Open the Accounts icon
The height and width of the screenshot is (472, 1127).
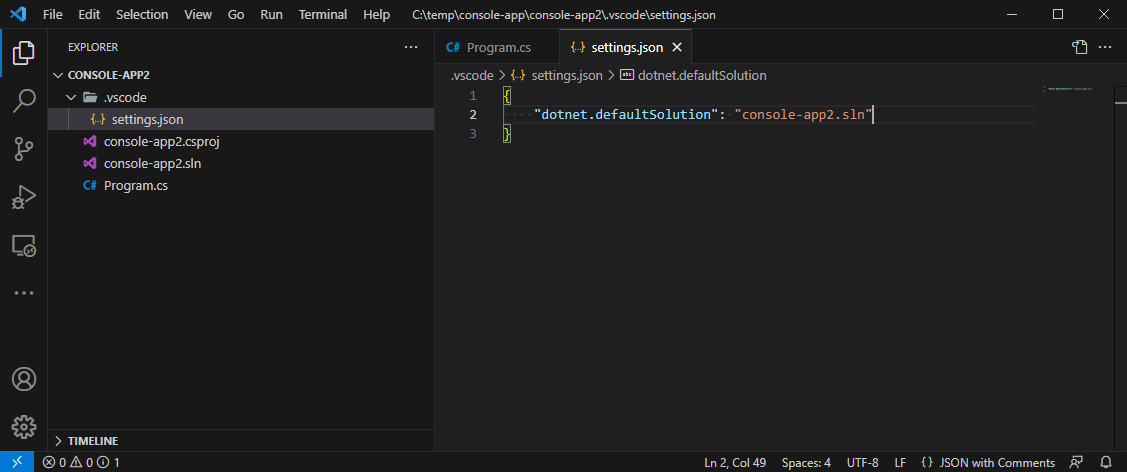click(x=24, y=379)
